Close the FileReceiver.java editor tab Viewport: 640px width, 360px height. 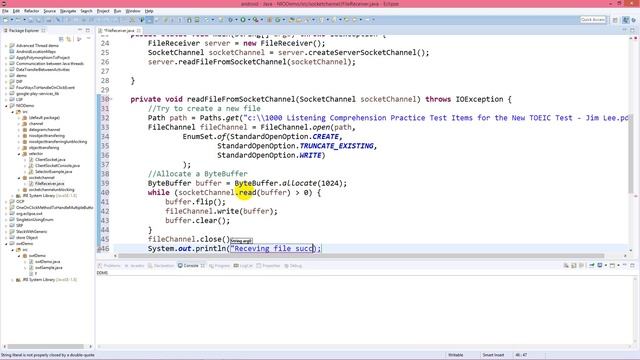pyautogui.click(x=139, y=31)
